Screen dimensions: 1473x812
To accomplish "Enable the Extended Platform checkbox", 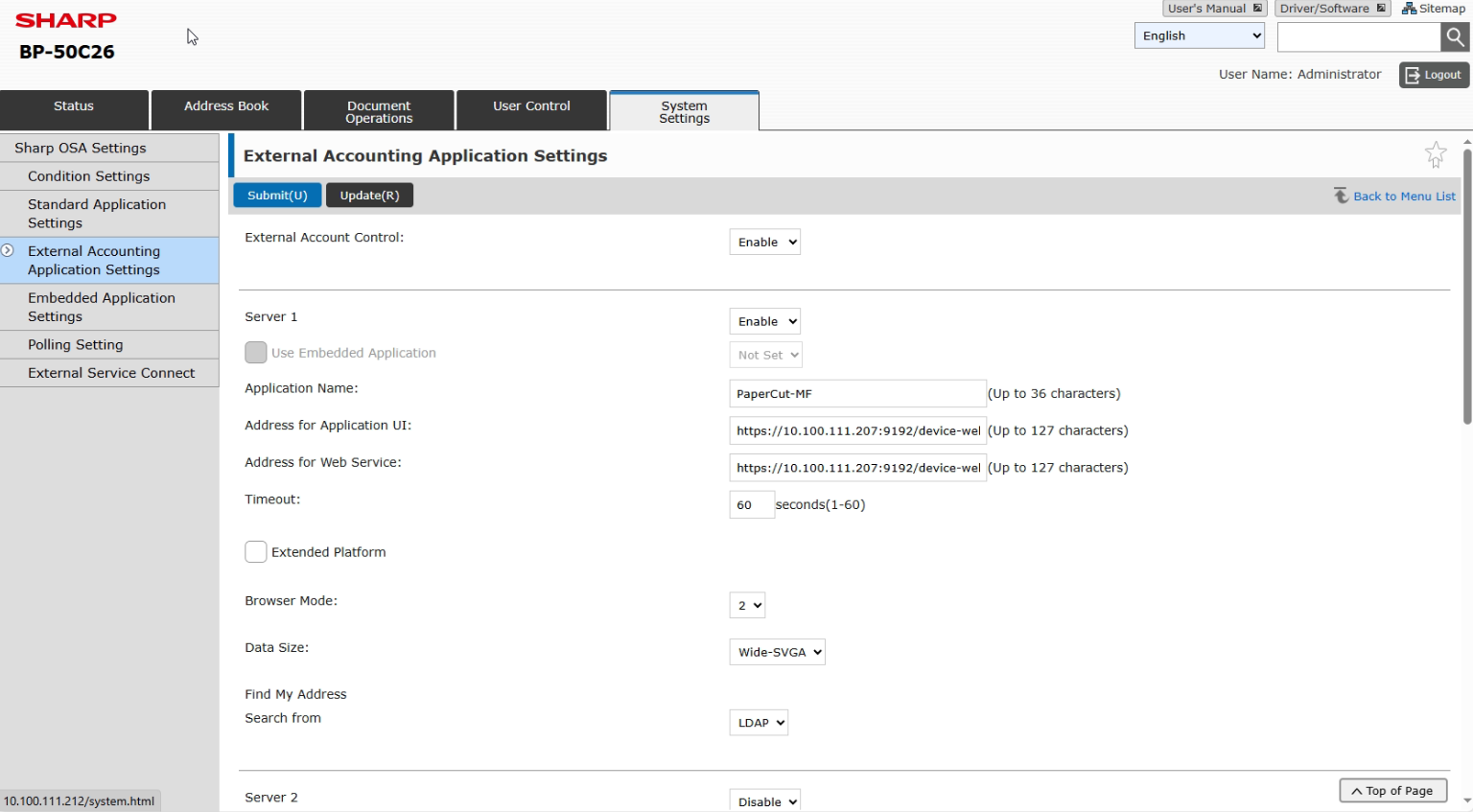I will pos(256,552).
